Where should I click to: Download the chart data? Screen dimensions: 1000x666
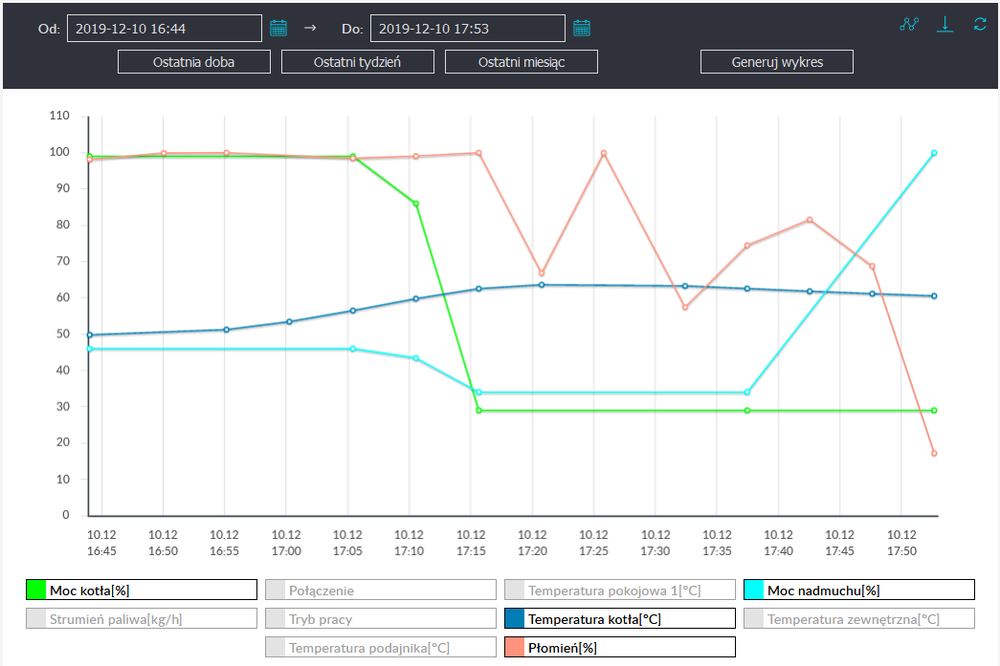(x=945, y=25)
